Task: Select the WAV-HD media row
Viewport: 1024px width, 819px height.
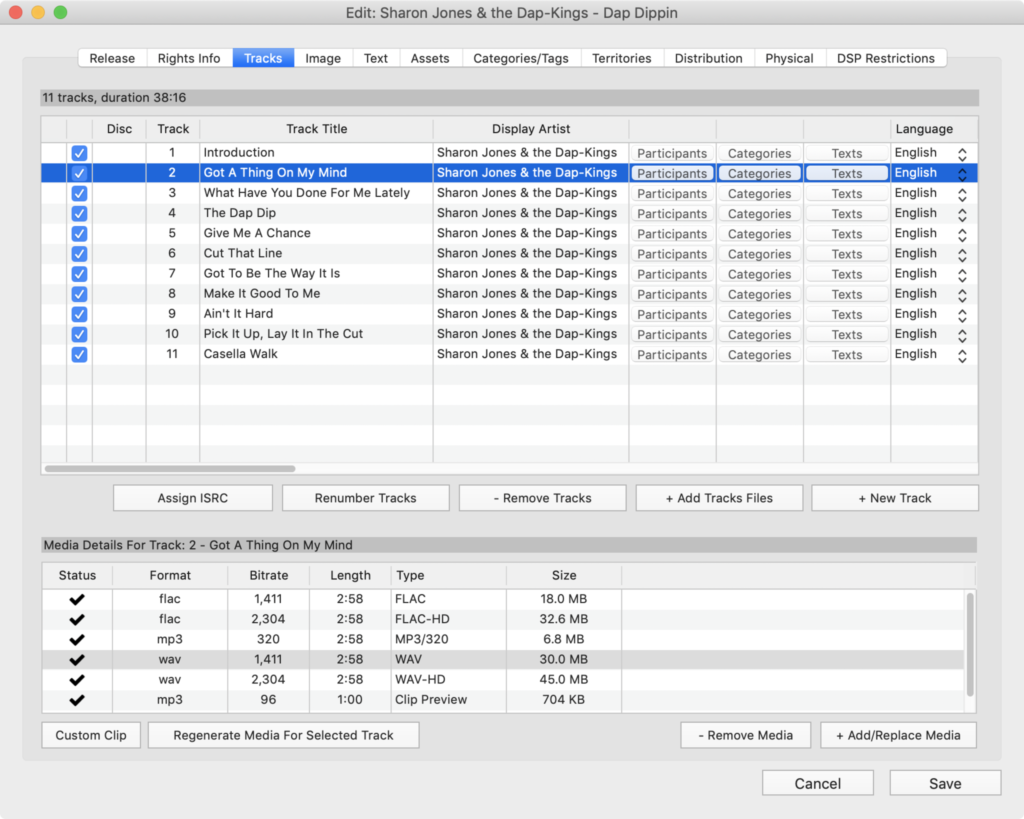Action: [504, 679]
